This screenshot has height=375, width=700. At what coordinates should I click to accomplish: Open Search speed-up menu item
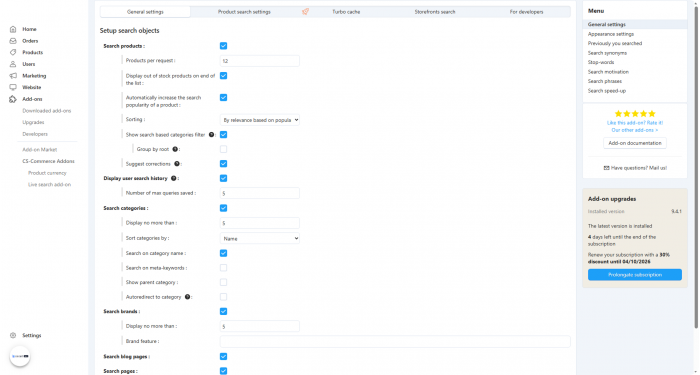pyautogui.click(x=607, y=91)
